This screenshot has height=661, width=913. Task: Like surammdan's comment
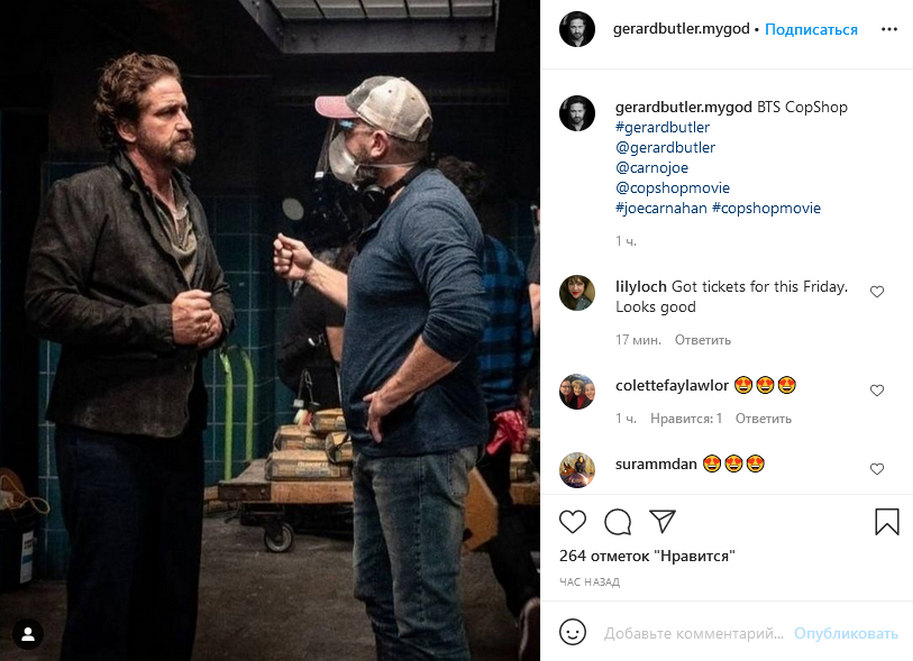click(877, 469)
